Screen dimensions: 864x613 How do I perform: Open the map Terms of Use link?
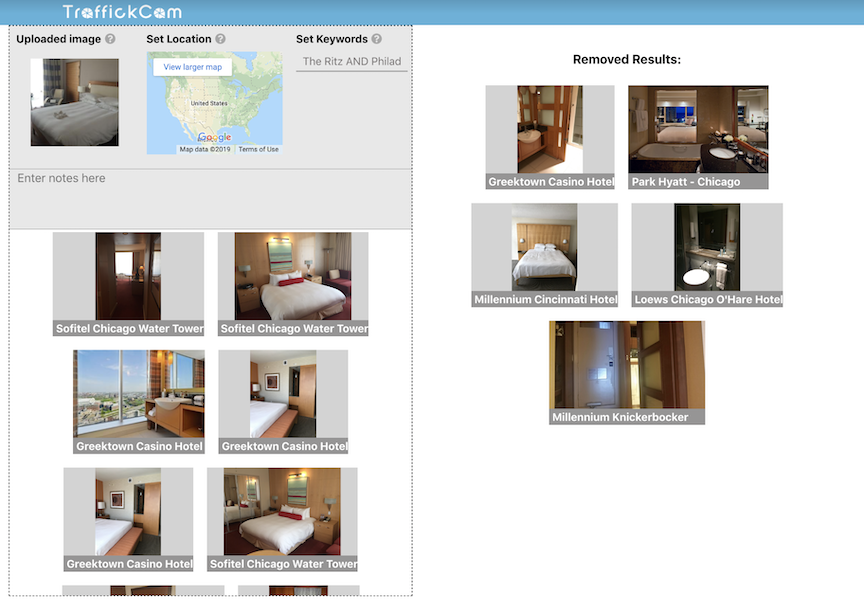(258, 149)
